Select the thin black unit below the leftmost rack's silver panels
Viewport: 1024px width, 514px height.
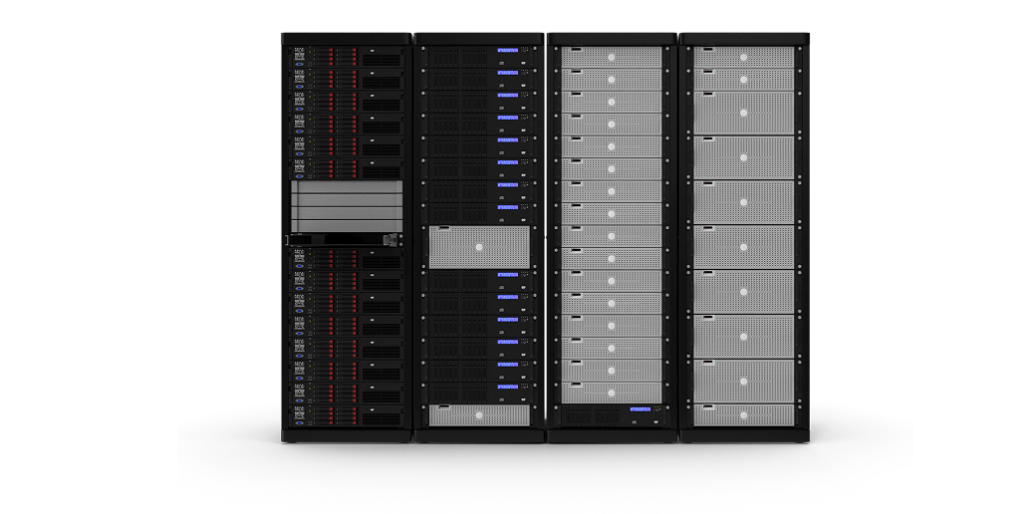(x=345, y=239)
